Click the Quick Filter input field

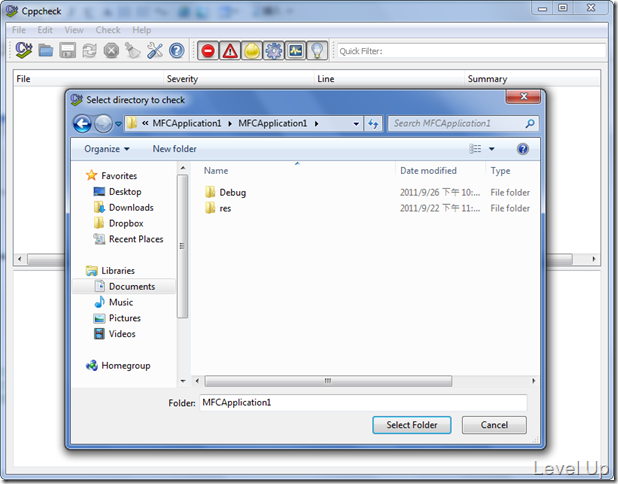pyautogui.click(x=471, y=51)
